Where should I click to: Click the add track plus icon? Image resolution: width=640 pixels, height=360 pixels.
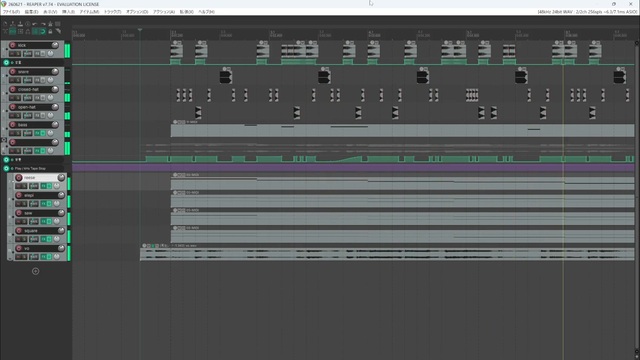point(36,271)
